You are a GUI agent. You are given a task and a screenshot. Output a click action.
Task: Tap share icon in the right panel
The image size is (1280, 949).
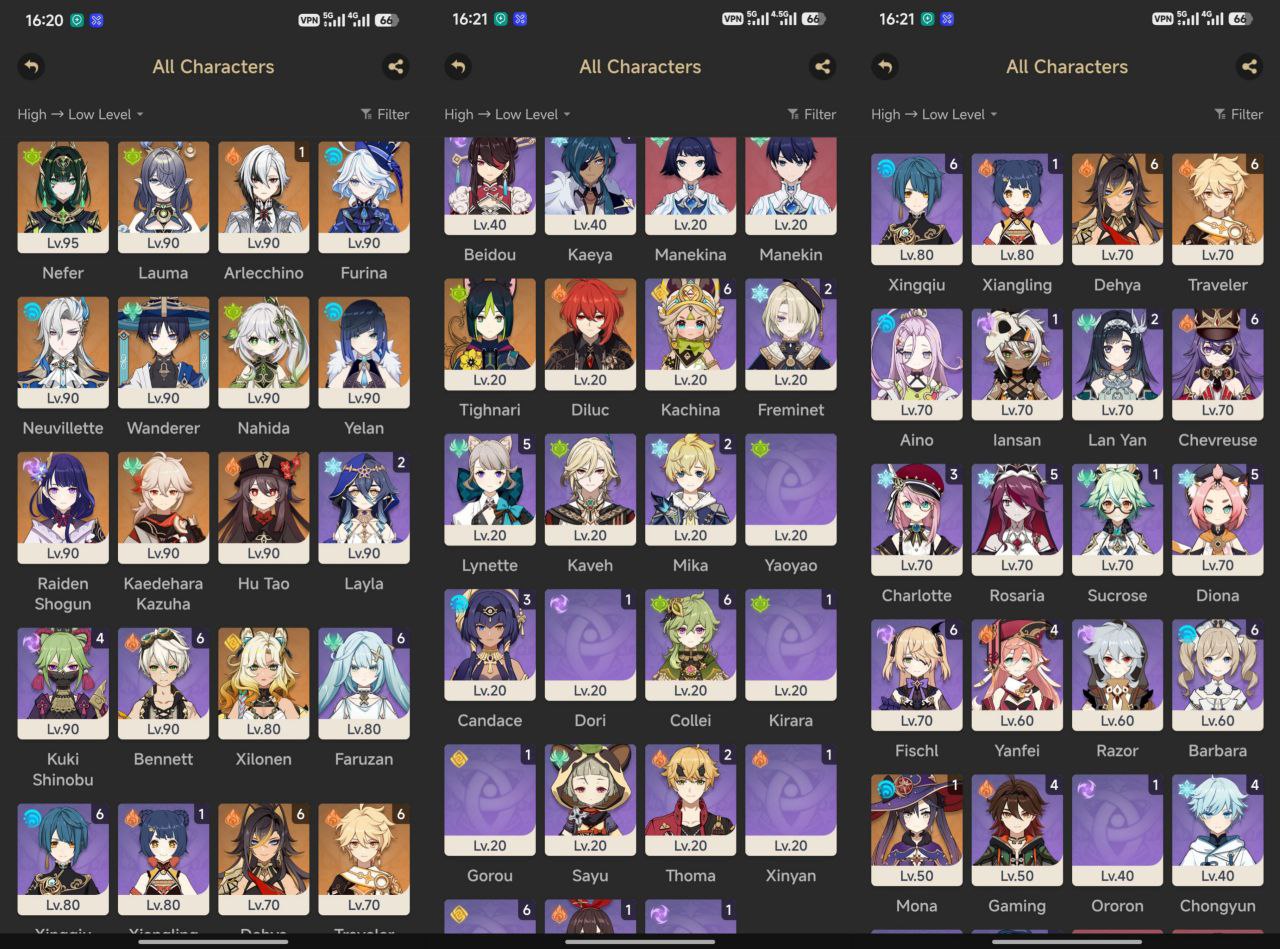pos(1249,67)
